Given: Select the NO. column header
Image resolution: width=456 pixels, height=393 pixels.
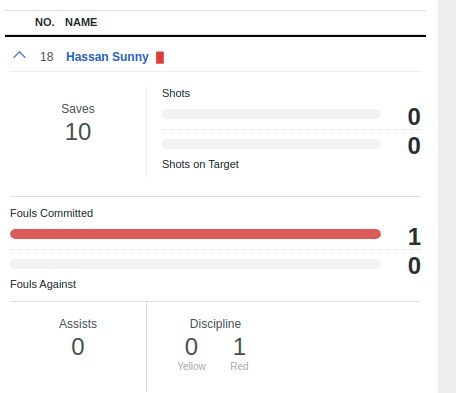Looking at the screenshot, I should tap(45, 22).
